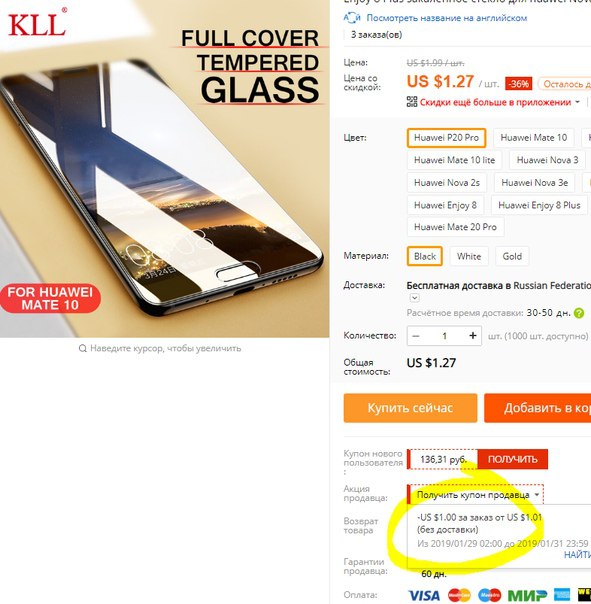Select the Huawei Nova 3e model option
Image resolution: width=591 pixels, height=604 pixels.
point(534,183)
